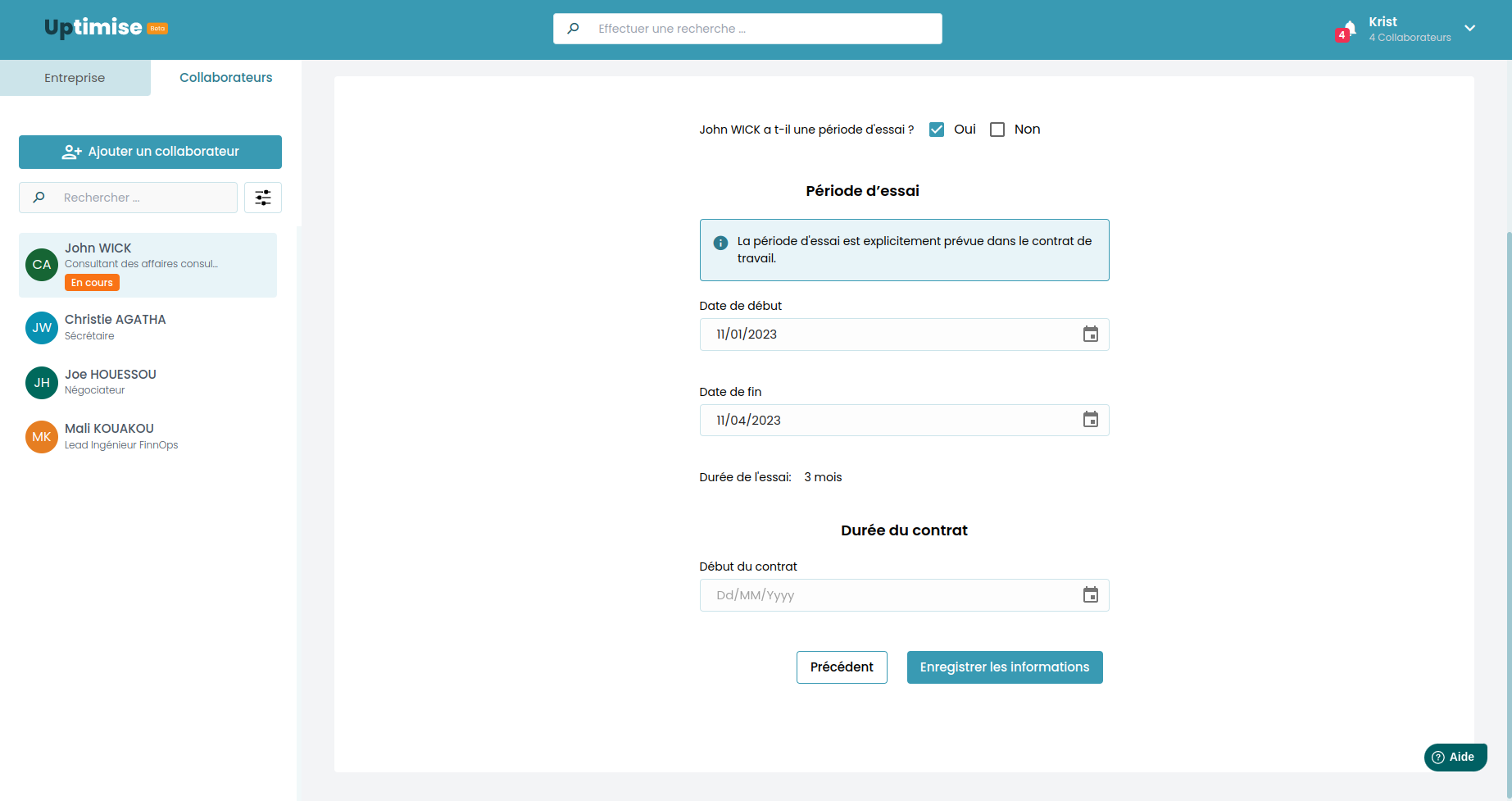Viewport: 1512px width, 801px height.
Task: Focus the Effectuer une recherche field
Action: [747, 29]
